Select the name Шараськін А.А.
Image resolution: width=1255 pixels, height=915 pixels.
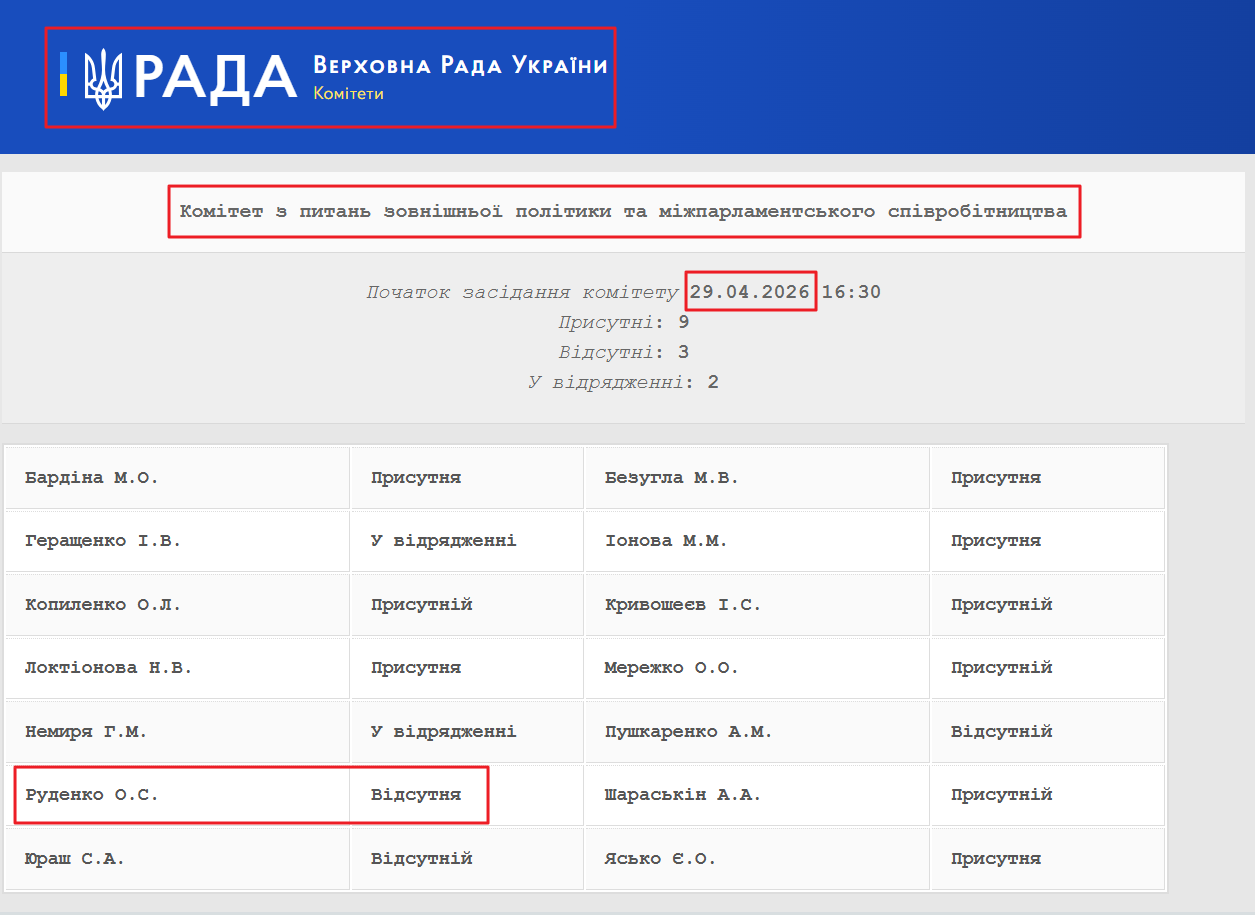(x=683, y=795)
